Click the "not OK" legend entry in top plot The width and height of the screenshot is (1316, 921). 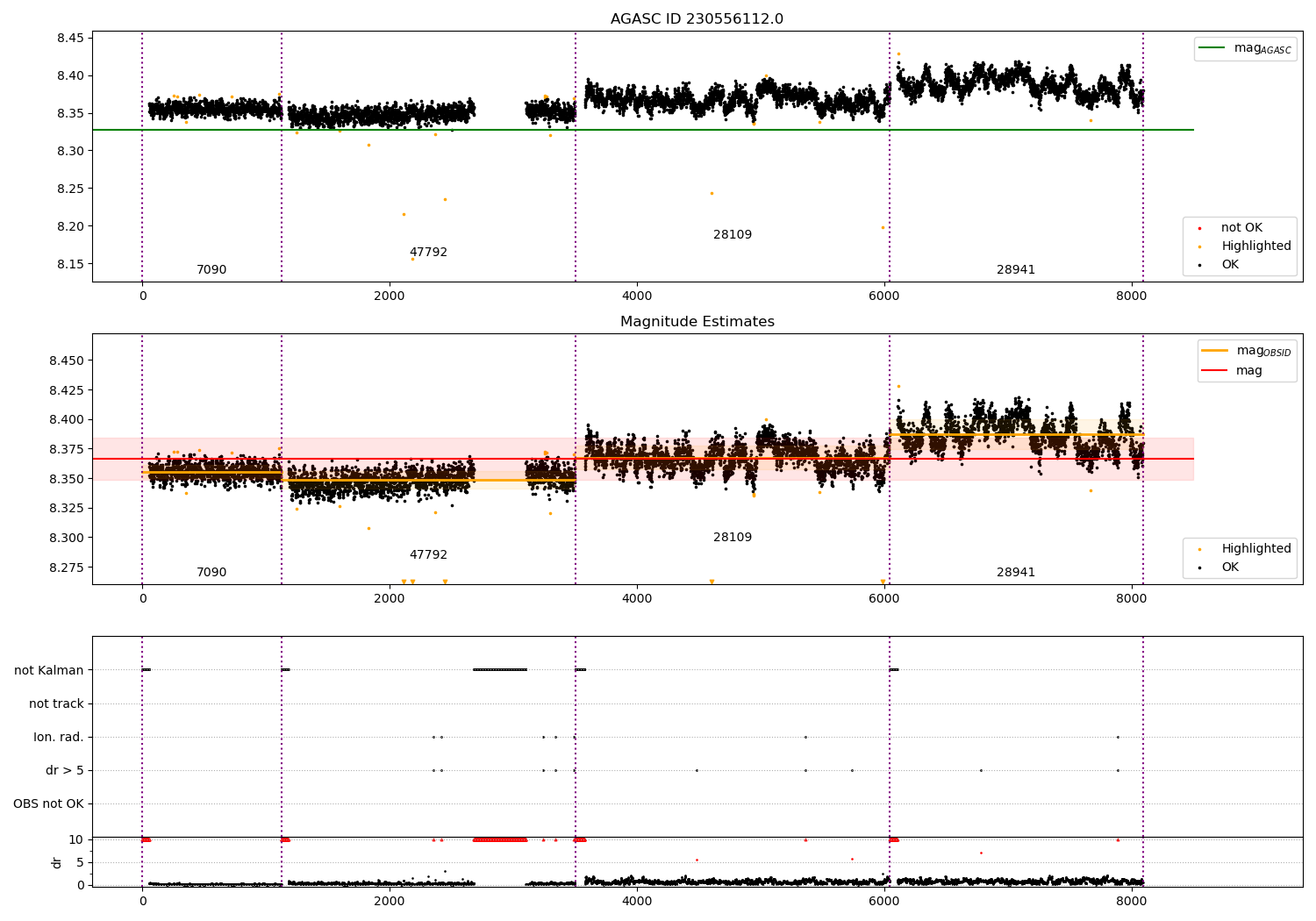(x=1241, y=228)
